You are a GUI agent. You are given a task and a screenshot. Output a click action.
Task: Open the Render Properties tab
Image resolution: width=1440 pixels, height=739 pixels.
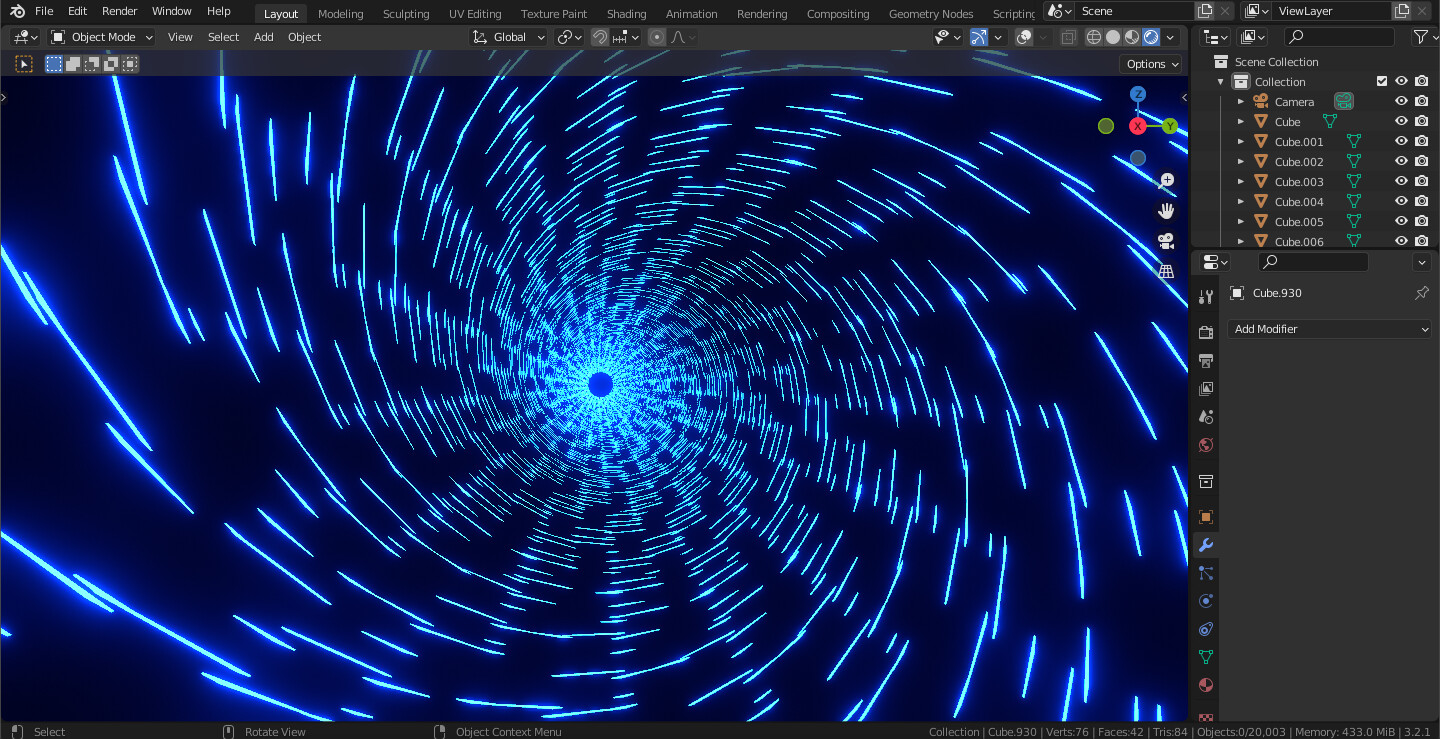click(x=1206, y=332)
